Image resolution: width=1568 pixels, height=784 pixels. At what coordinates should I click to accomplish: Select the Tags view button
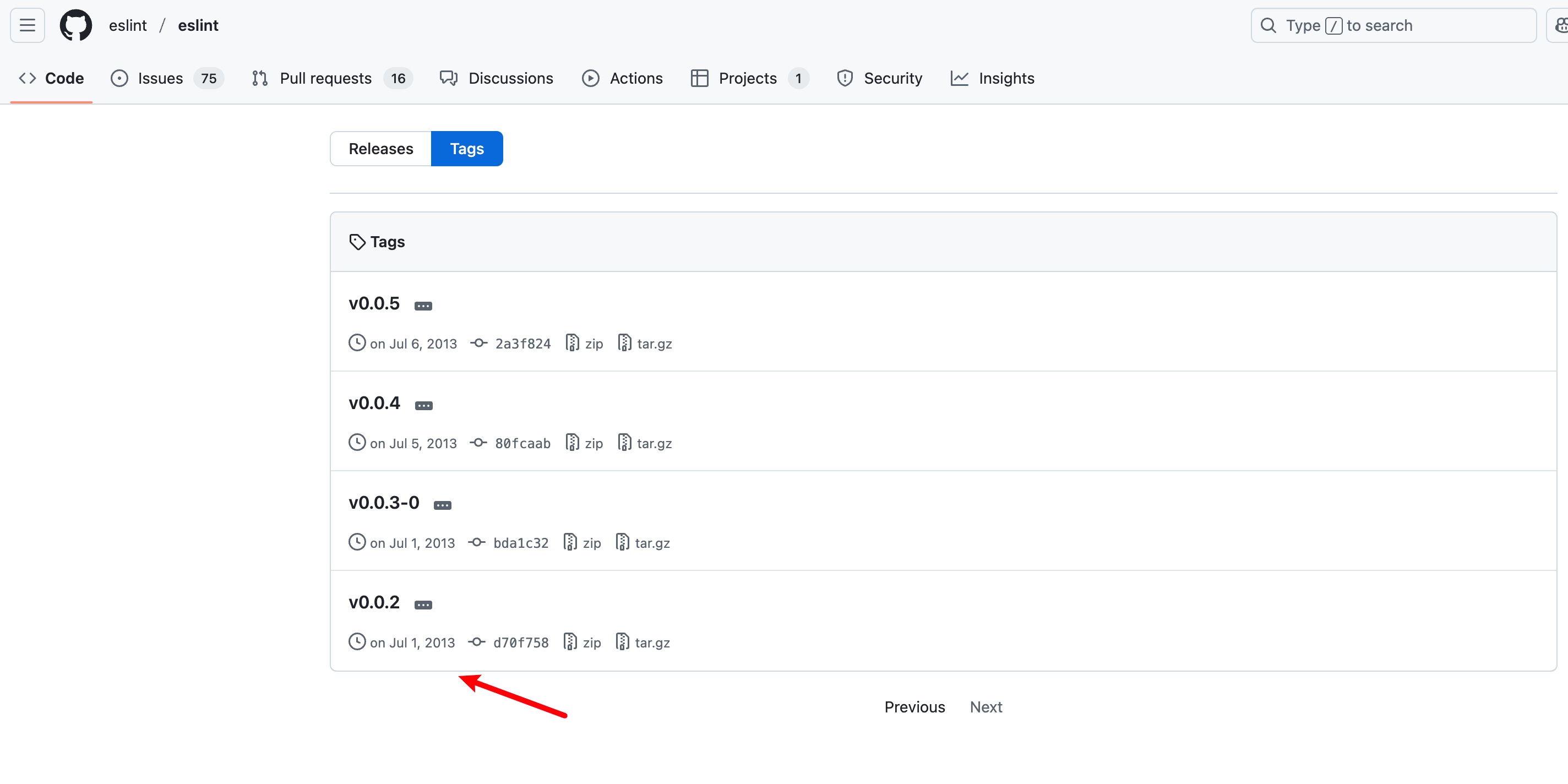pyautogui.click(x=467, y=149)
